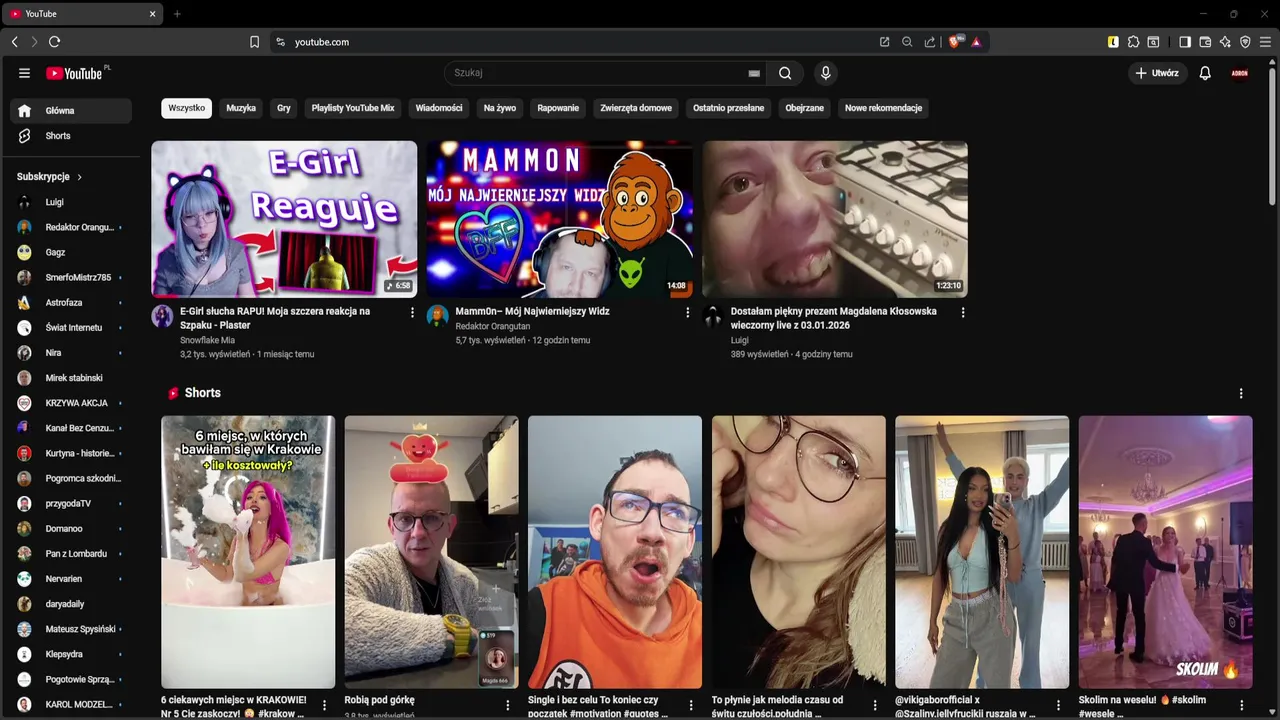
Task: Start voice search with the microphone
Action: click(825, 73)
